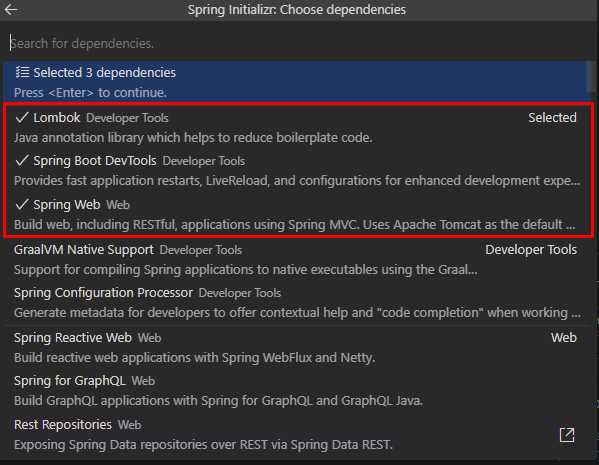Select the Rest Repositories dependency
The width and height of the screenshot is (599, 465).
pos(296,434)
